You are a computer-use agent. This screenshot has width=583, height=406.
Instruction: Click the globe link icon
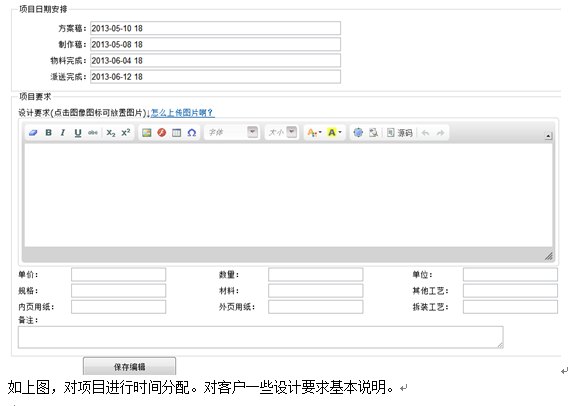[358, 132]
